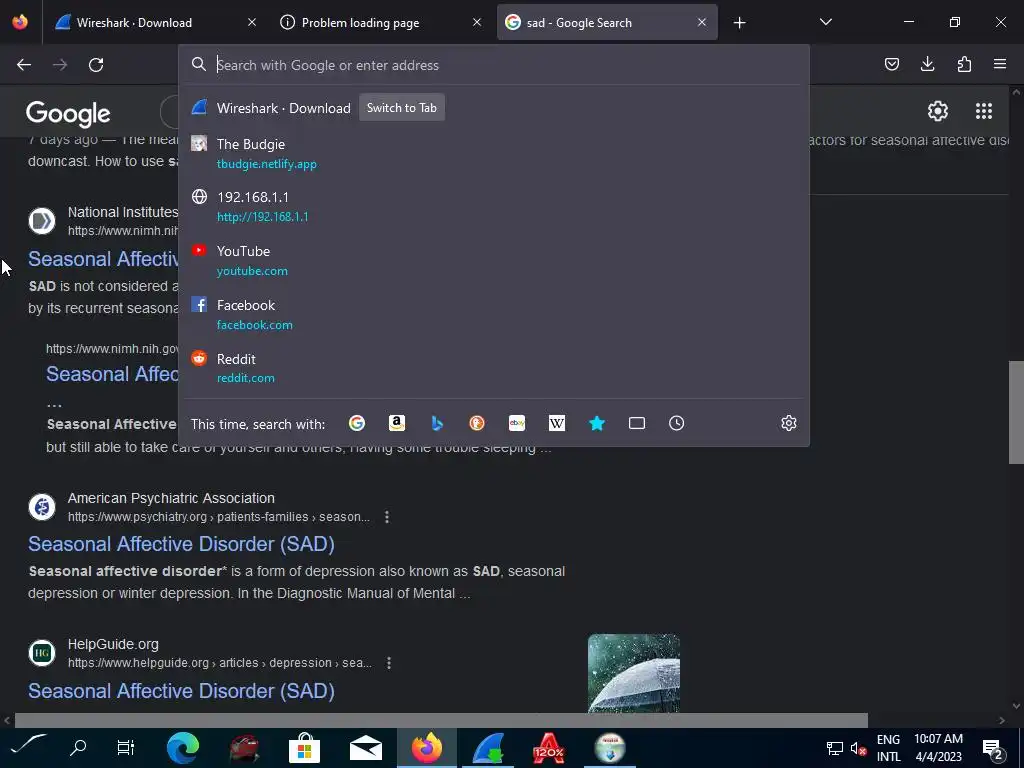The image size is (1024, 768).
Task: Select the 192.168.1.1 suggestion
Action: (x=494, y=206)
